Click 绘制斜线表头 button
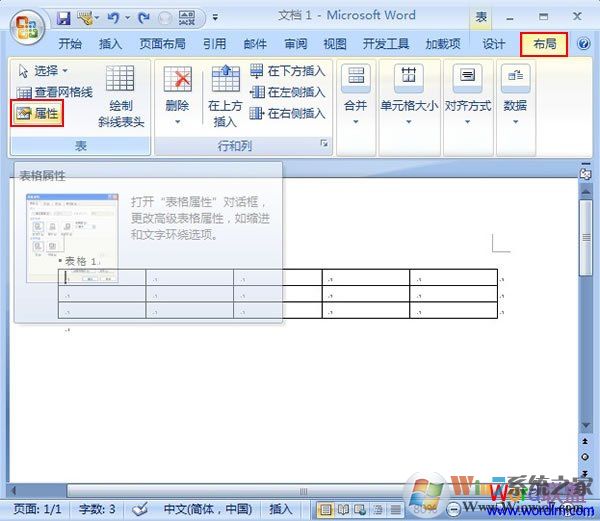Image resolution: width=600 pixels, height=521 pixels. (121, 96)
